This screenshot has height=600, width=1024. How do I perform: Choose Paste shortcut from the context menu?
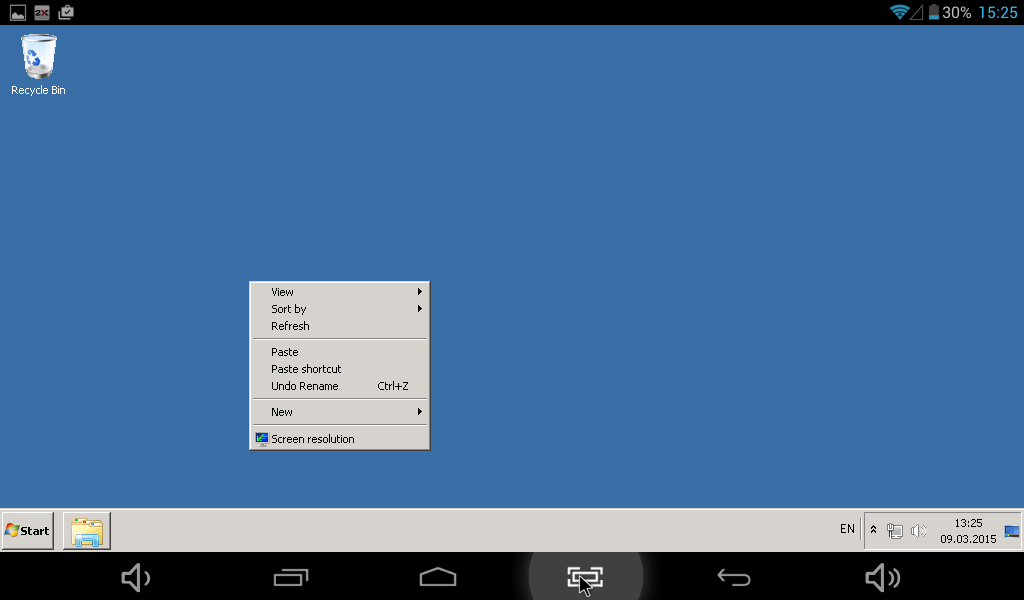tap(340, 369)
